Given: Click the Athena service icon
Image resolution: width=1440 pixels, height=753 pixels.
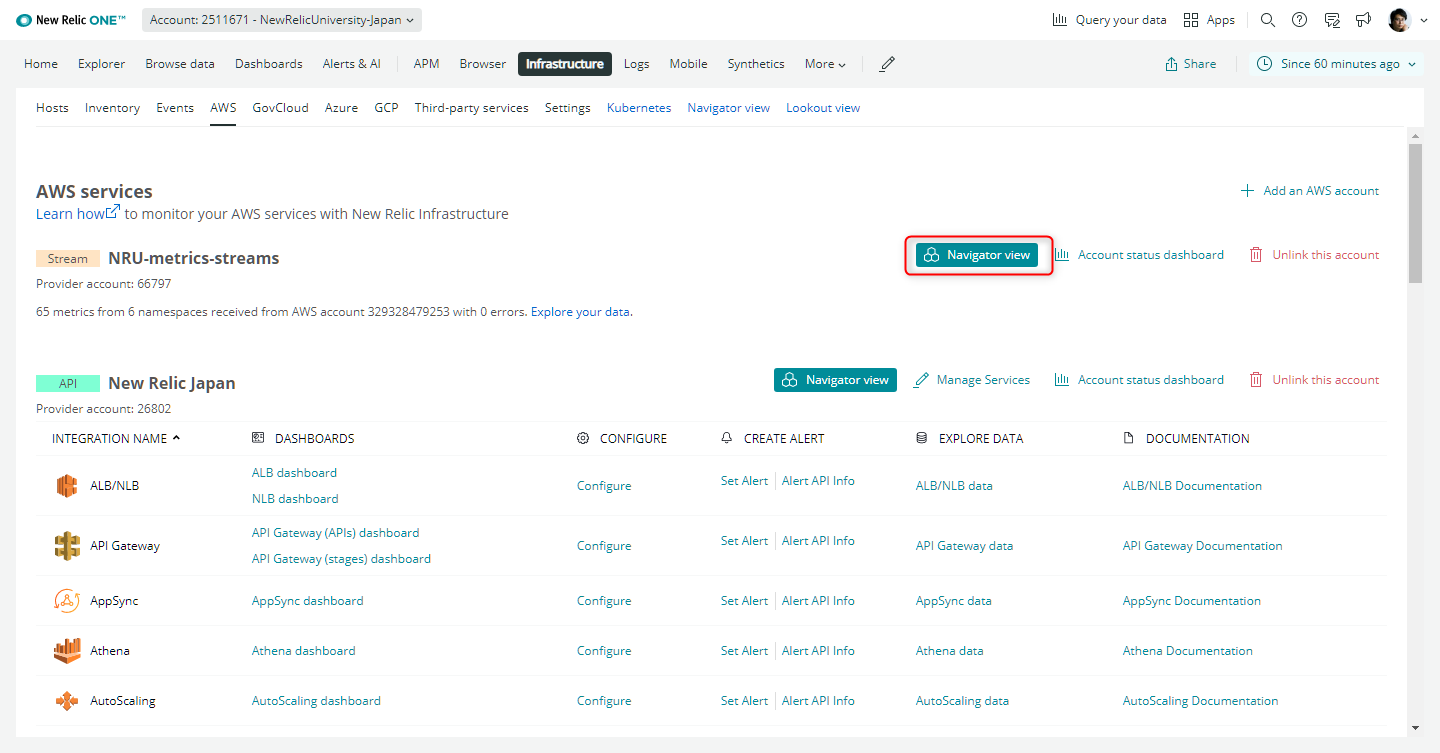Looking at the screenshot, I should point(67,651).
